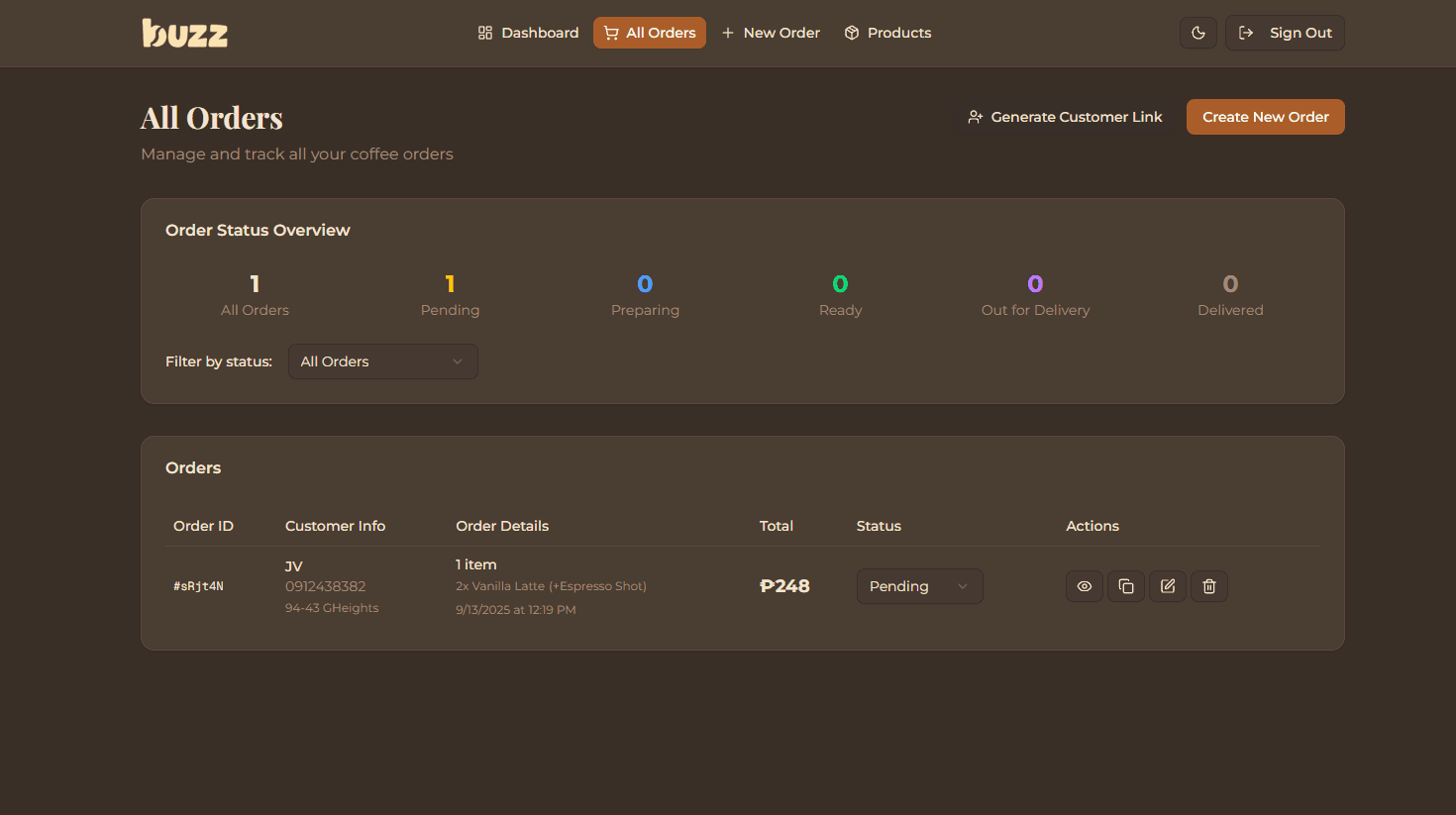Screen dimensions: 1456x815
Task: Open the edit order pencil icon
Action: coord(1167,586)
